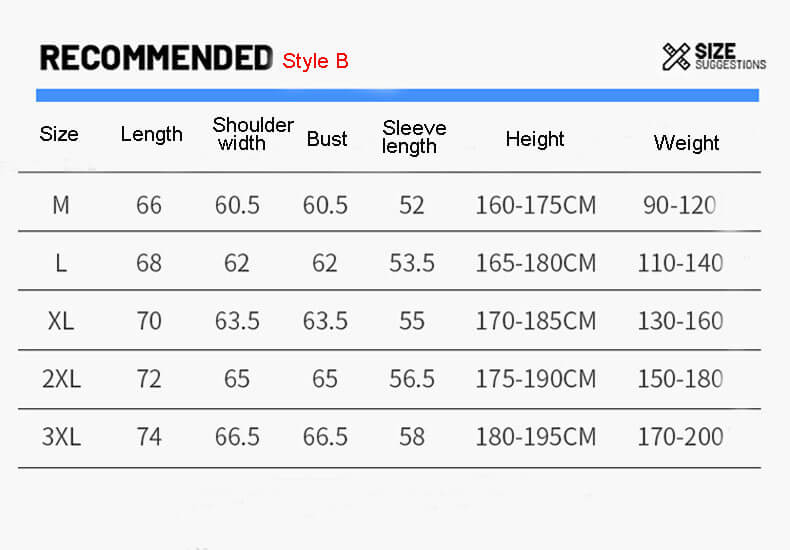Click the Sleeve length column header
Screen dimensions: 790x550
click(x=413, y=137)
